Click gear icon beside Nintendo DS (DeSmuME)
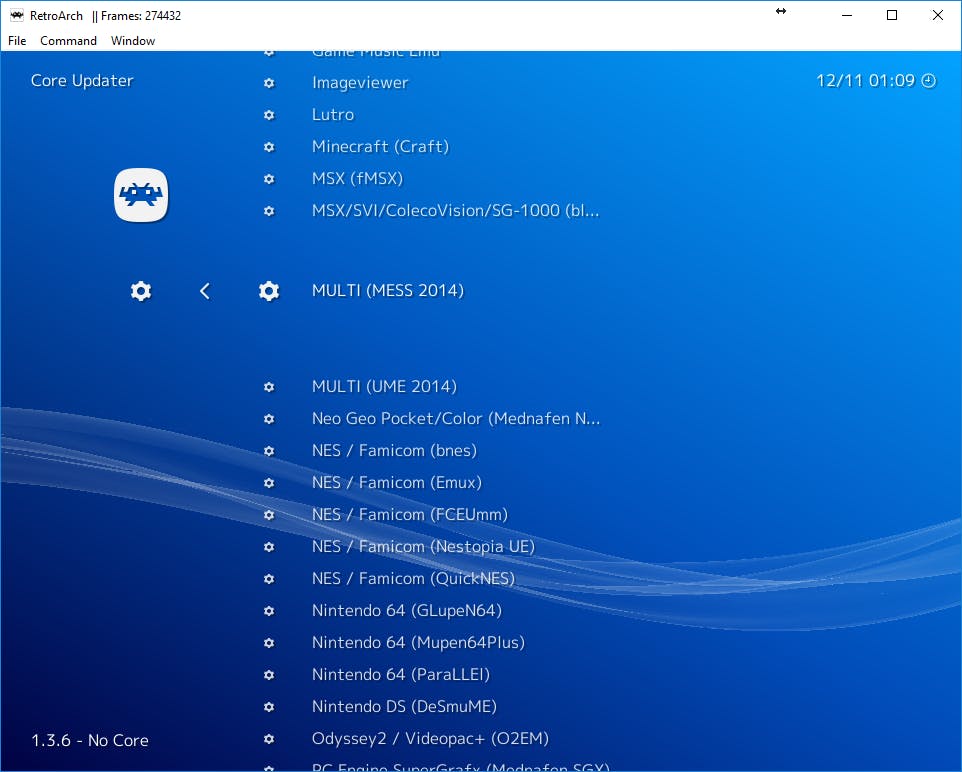 point(269,706)
